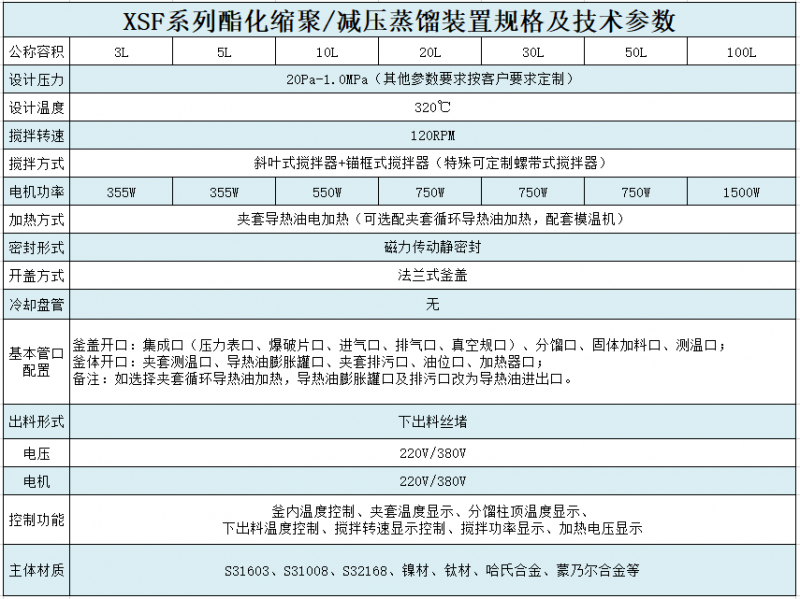800x599 pixels.
Task: Select the 20Pa-1.0MPa design pressure value
Action: (431, 79)
